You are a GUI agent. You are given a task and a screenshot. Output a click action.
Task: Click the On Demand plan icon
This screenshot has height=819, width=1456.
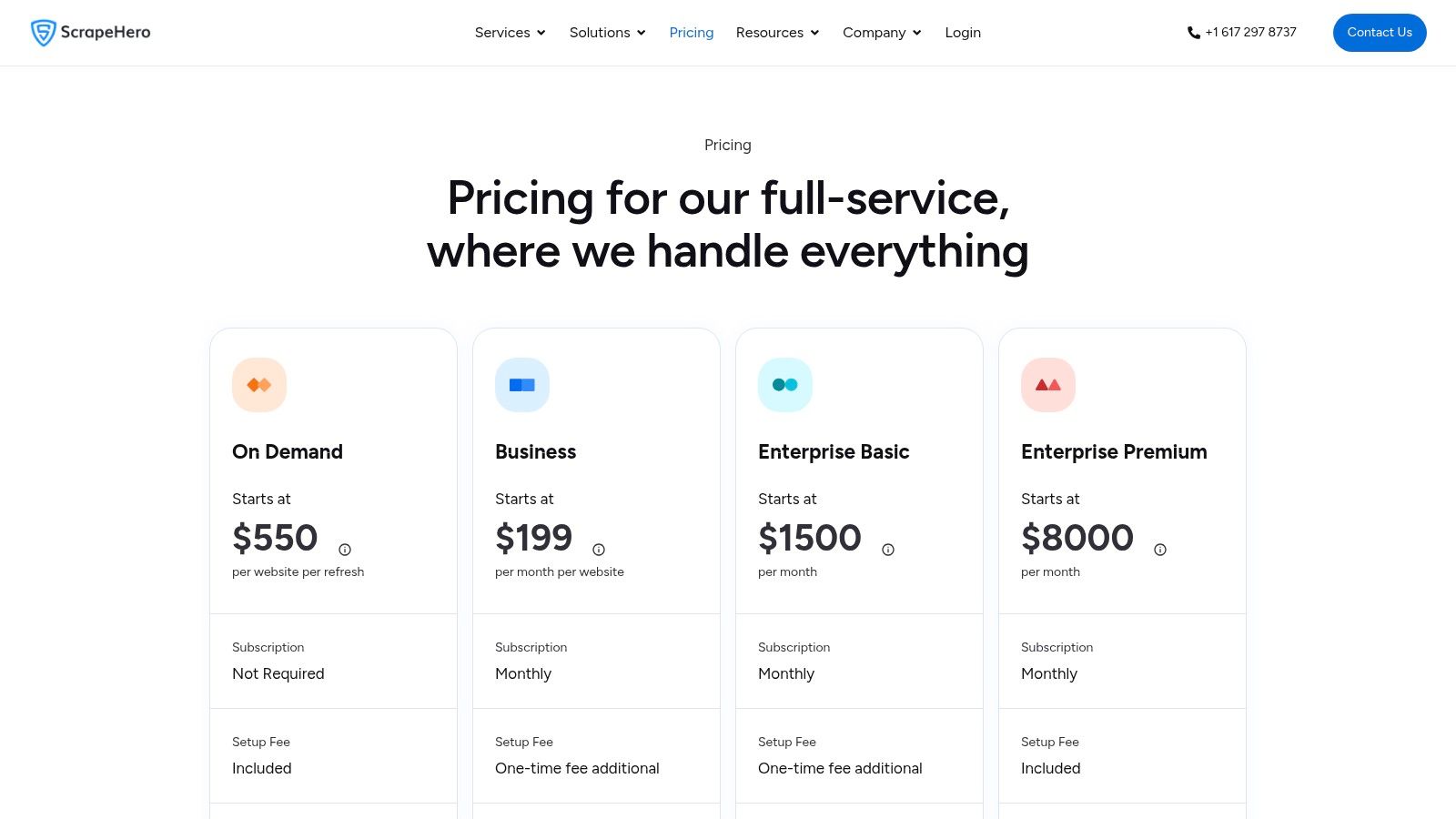point(259,384)
